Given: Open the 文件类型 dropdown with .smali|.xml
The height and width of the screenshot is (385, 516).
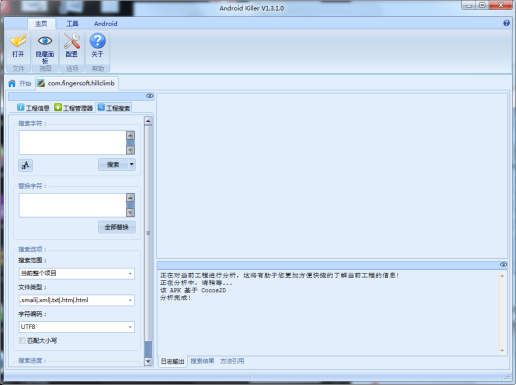Looking at the screenshot, I should pyautogui.click(x=77, y=300).
